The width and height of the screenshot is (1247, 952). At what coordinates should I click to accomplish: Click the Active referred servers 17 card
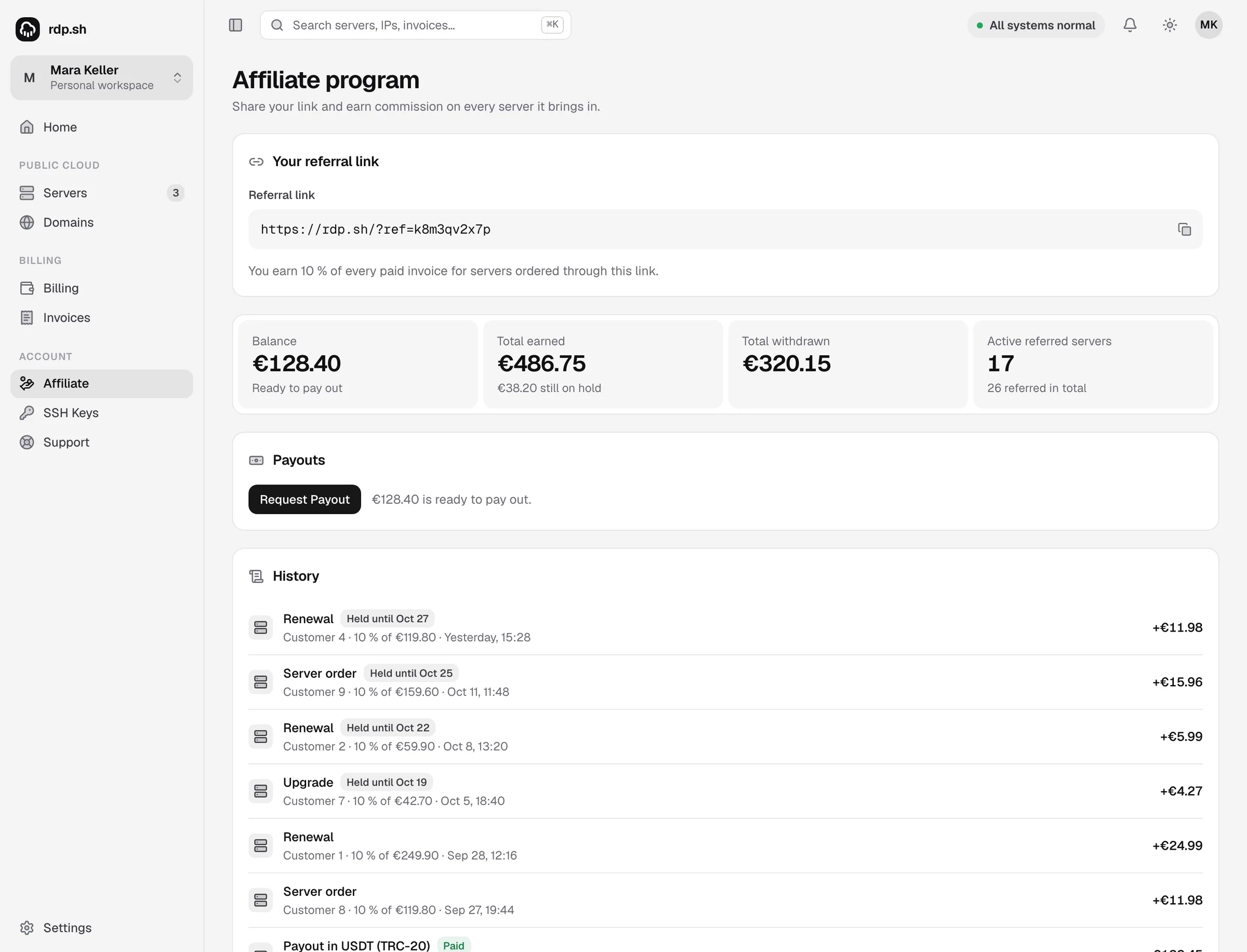point(1093,365)
